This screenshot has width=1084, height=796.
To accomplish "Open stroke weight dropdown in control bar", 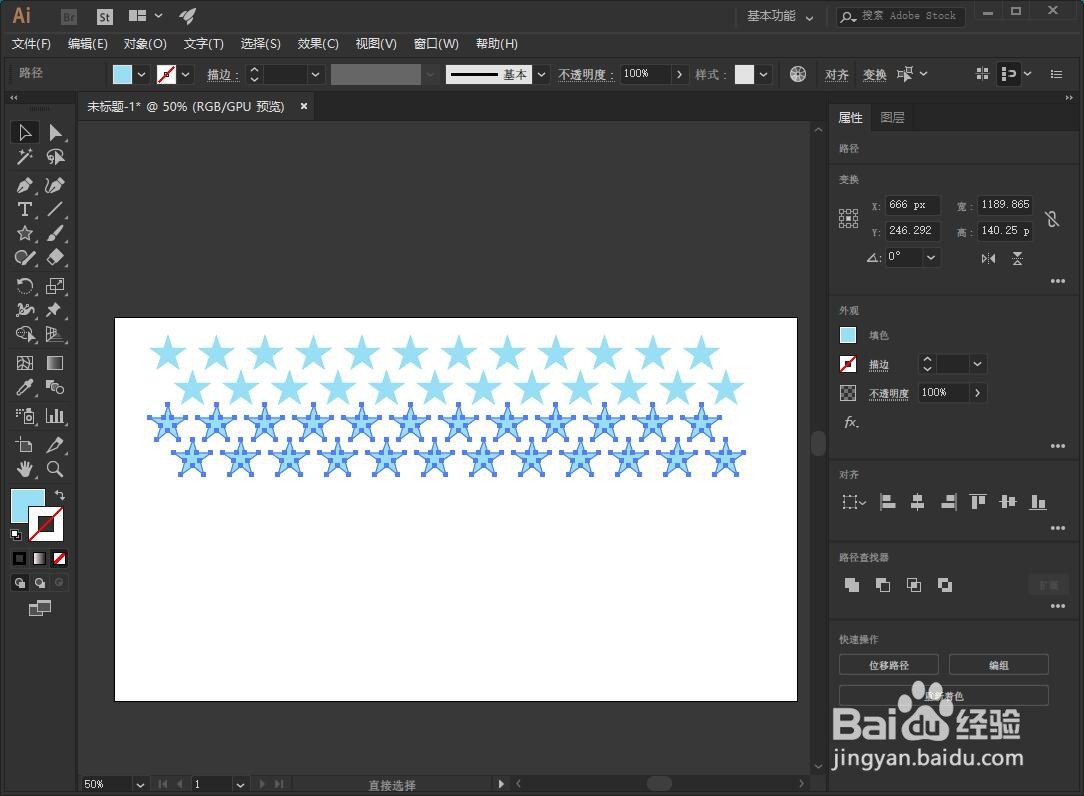I will click(315, 74).
